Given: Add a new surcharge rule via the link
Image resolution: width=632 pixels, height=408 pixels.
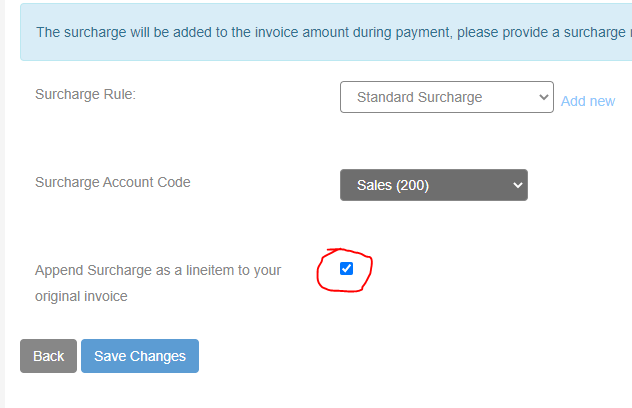Looking at the screenshot, I should pyautogui.click(x=588, y=101).
